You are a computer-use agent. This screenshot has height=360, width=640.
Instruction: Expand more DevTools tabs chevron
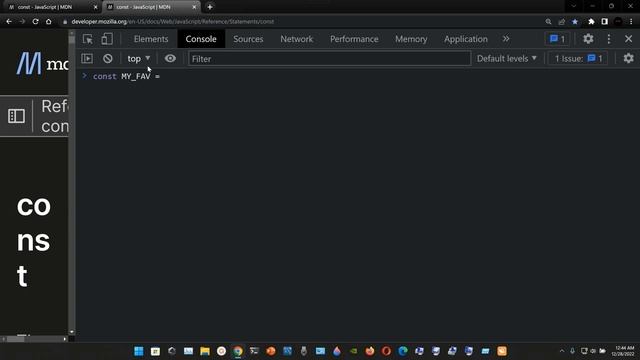coord(506,39)
